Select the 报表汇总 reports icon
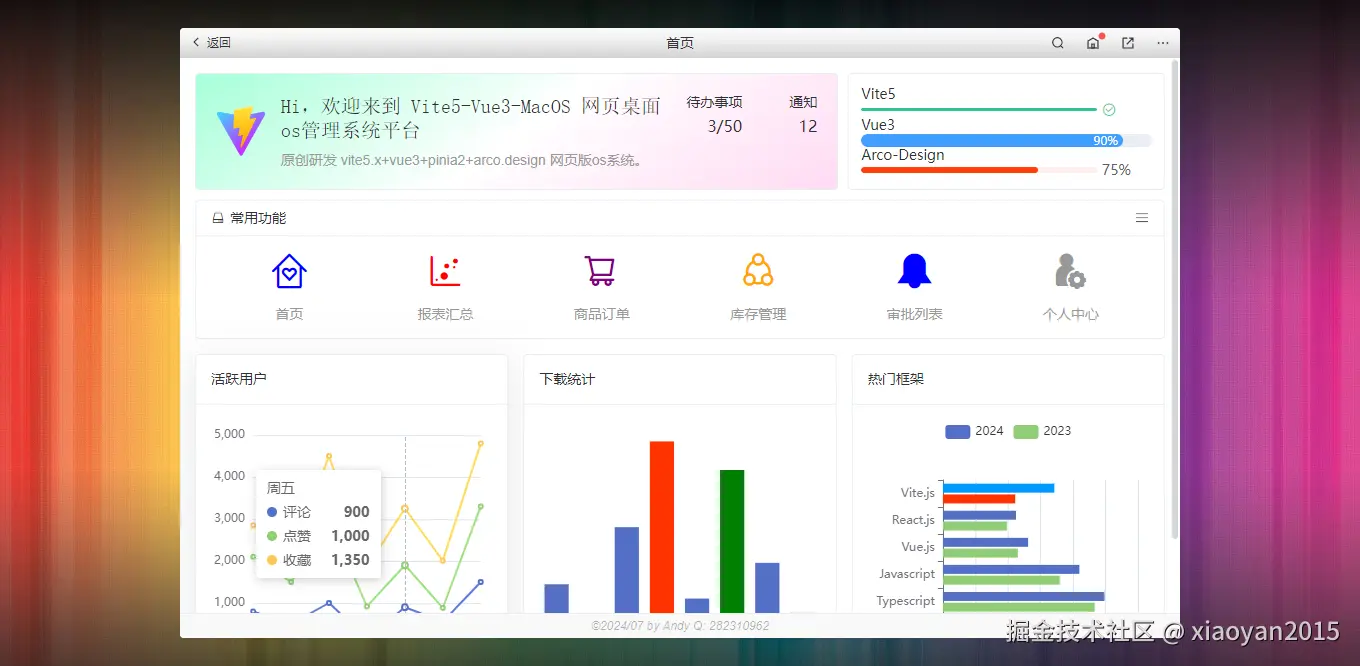This screenshot has width=1360, height=666. 445,270
